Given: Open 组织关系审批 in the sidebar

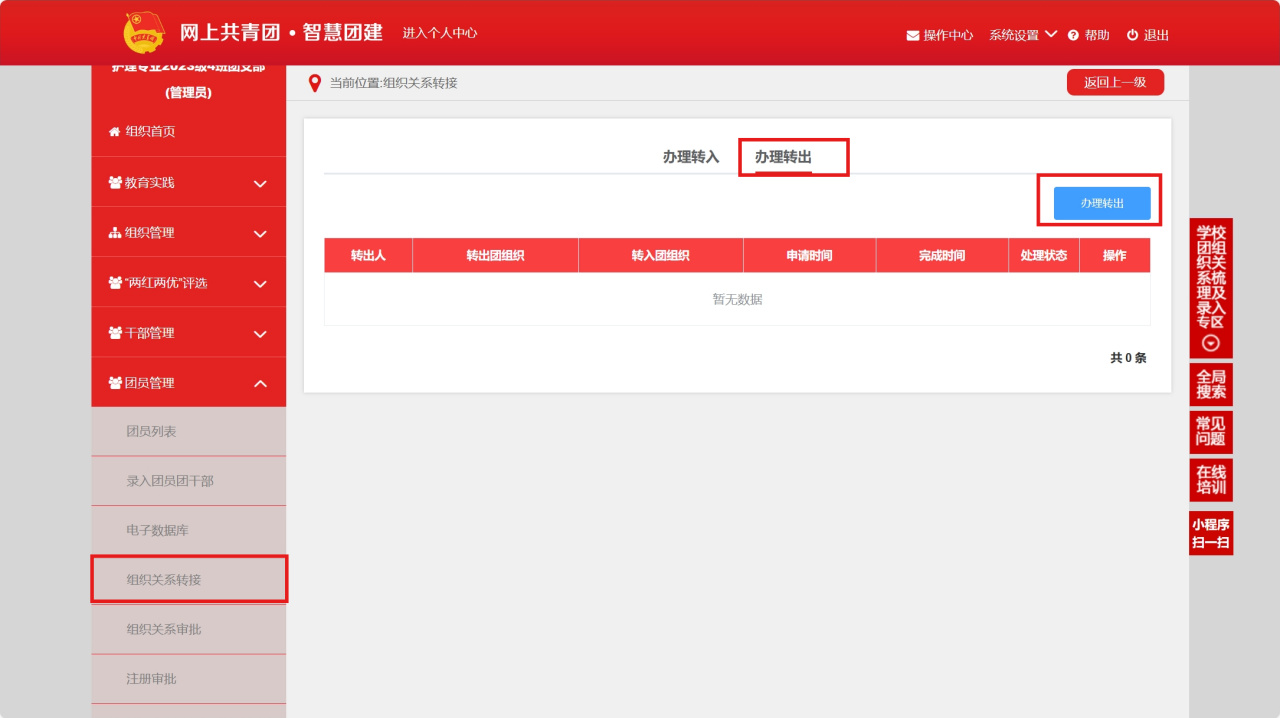Looking at the screenshot, I should point(188,630).
